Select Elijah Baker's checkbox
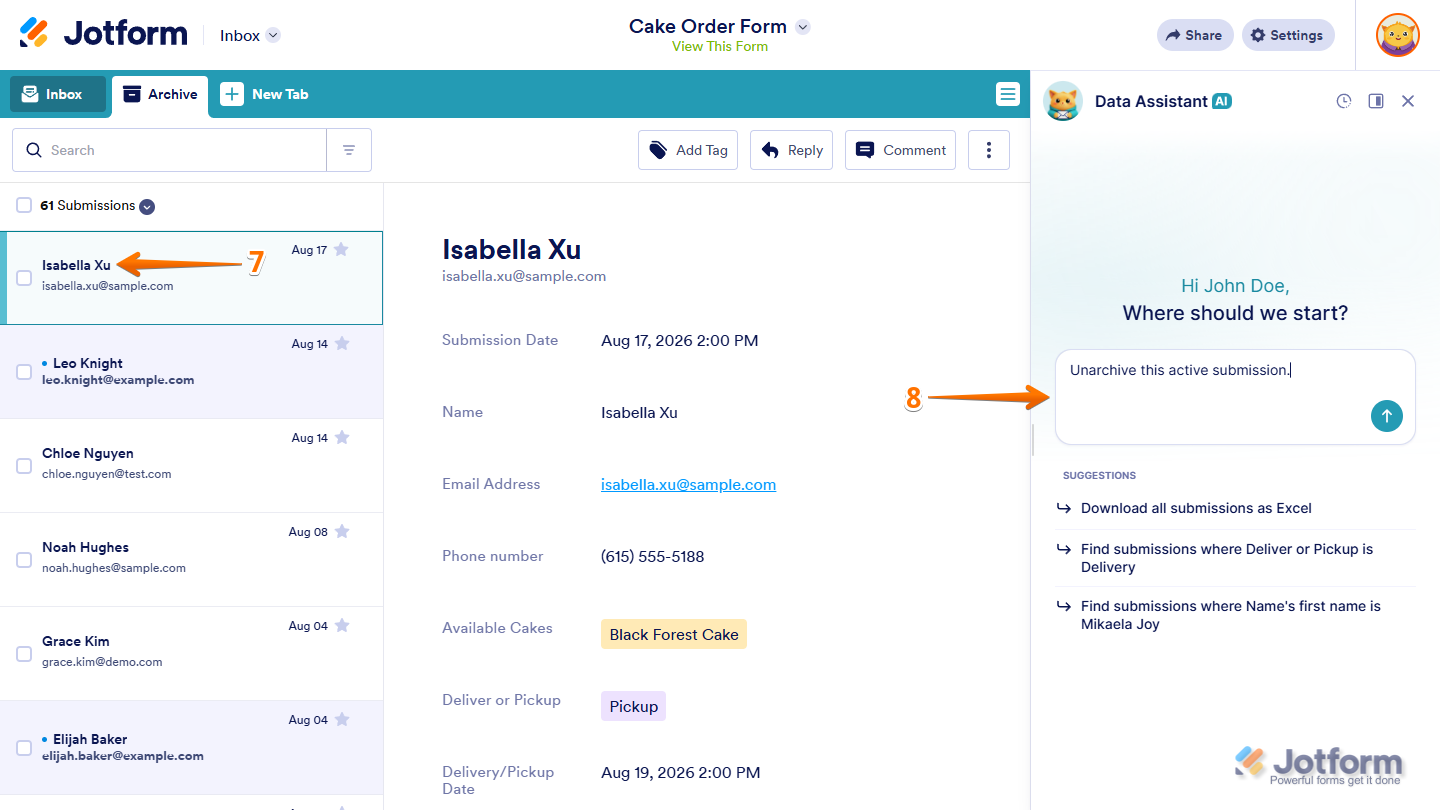The height and width of the screenshot is (810, 1440). pyautogui.click(x=24, y=748)
